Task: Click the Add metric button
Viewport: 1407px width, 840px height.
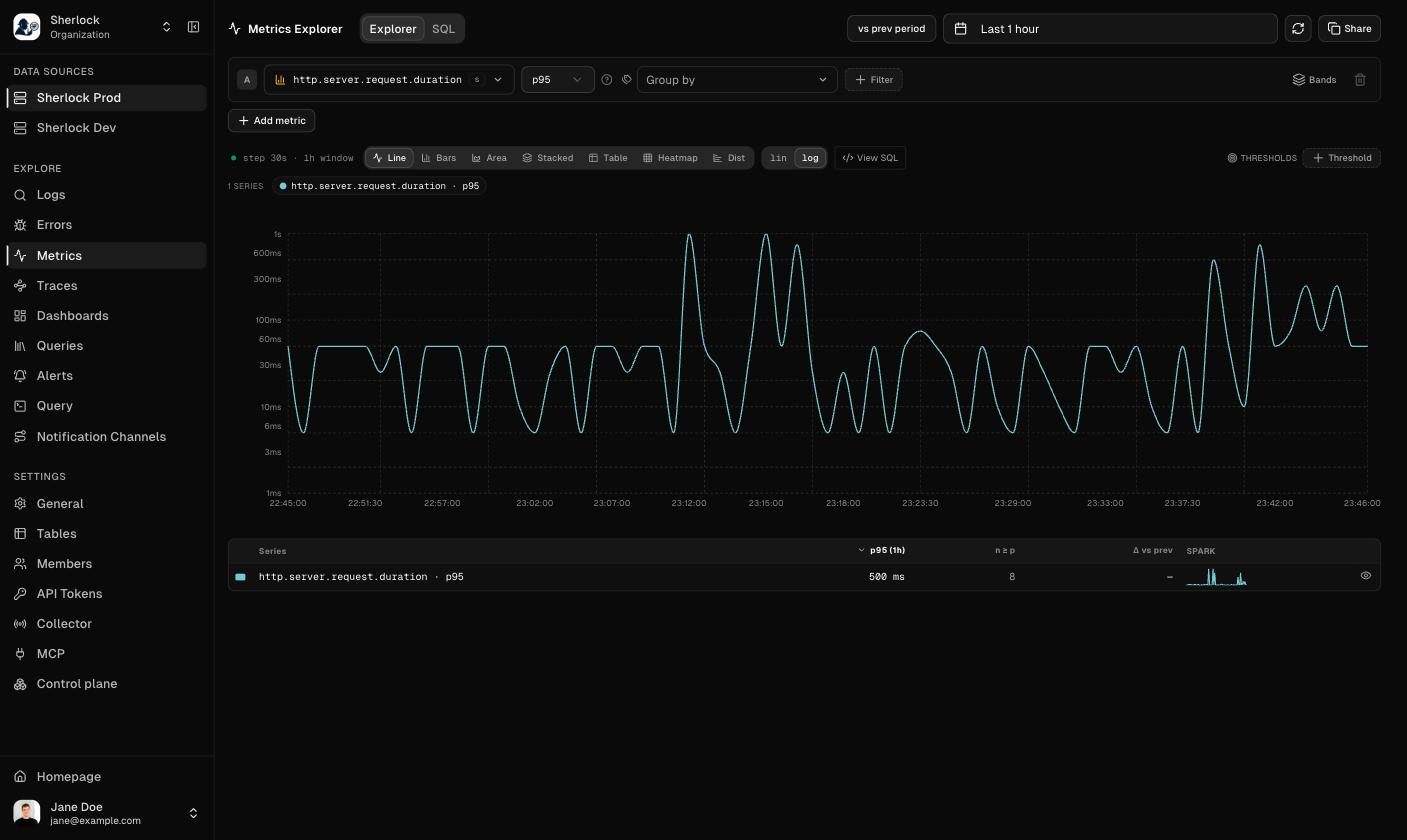Action: pyautogui.click(x=272, y=121)
